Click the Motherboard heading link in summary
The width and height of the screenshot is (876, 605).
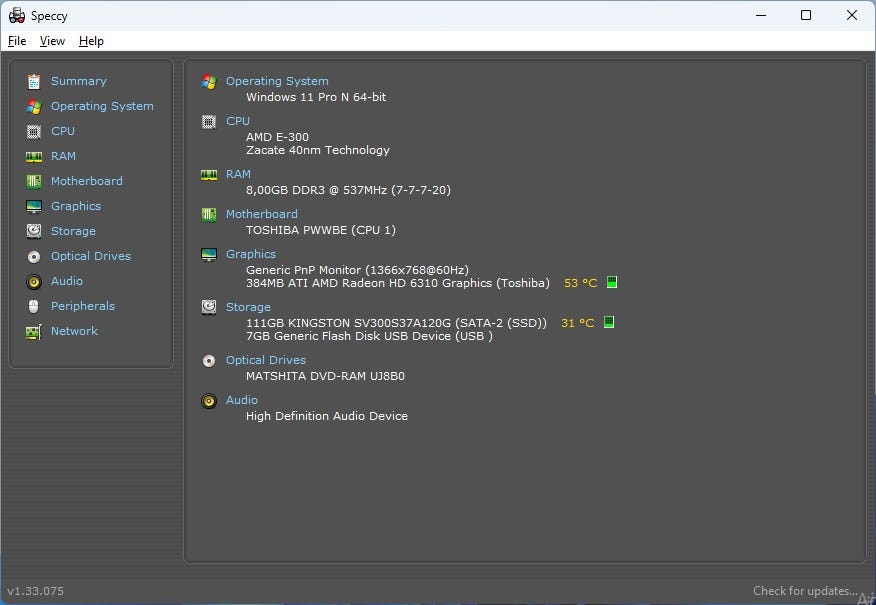(x=261, y=214)
